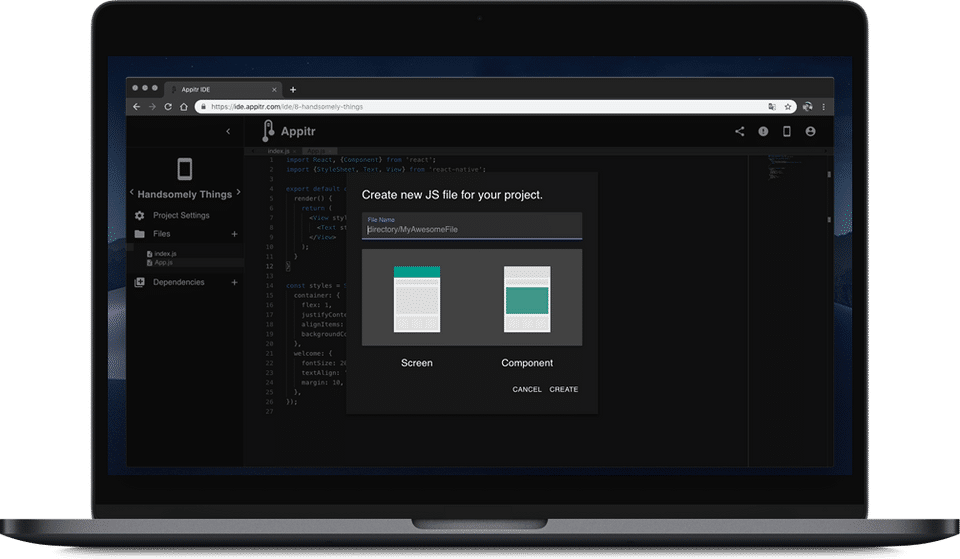Cancel the new file dialog
Viewport: 960px width, 559px height.
(x=527, y=389)
